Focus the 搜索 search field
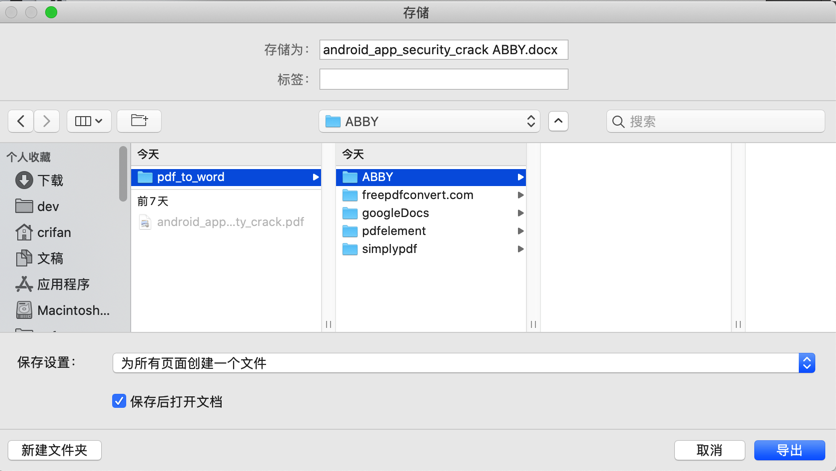The width and height of the screenshot is (836, 471). click(716, 121)
